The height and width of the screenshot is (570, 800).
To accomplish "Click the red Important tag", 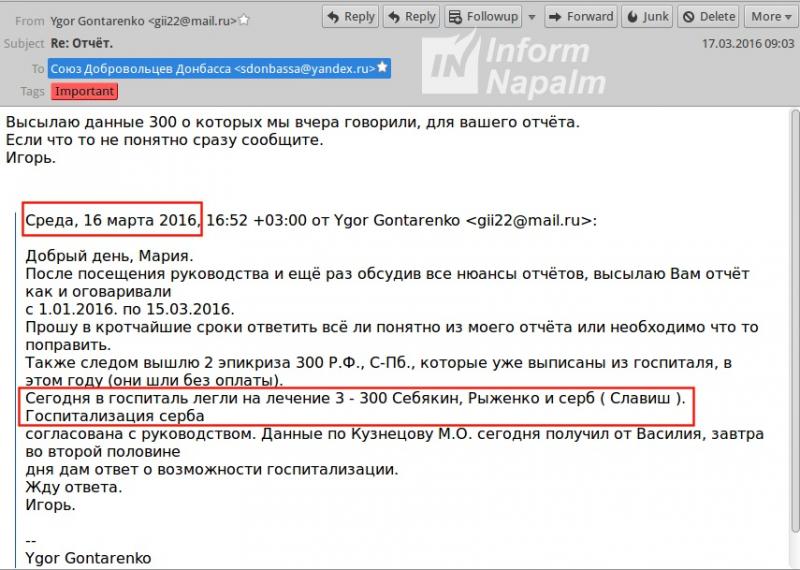I will 85,91.
